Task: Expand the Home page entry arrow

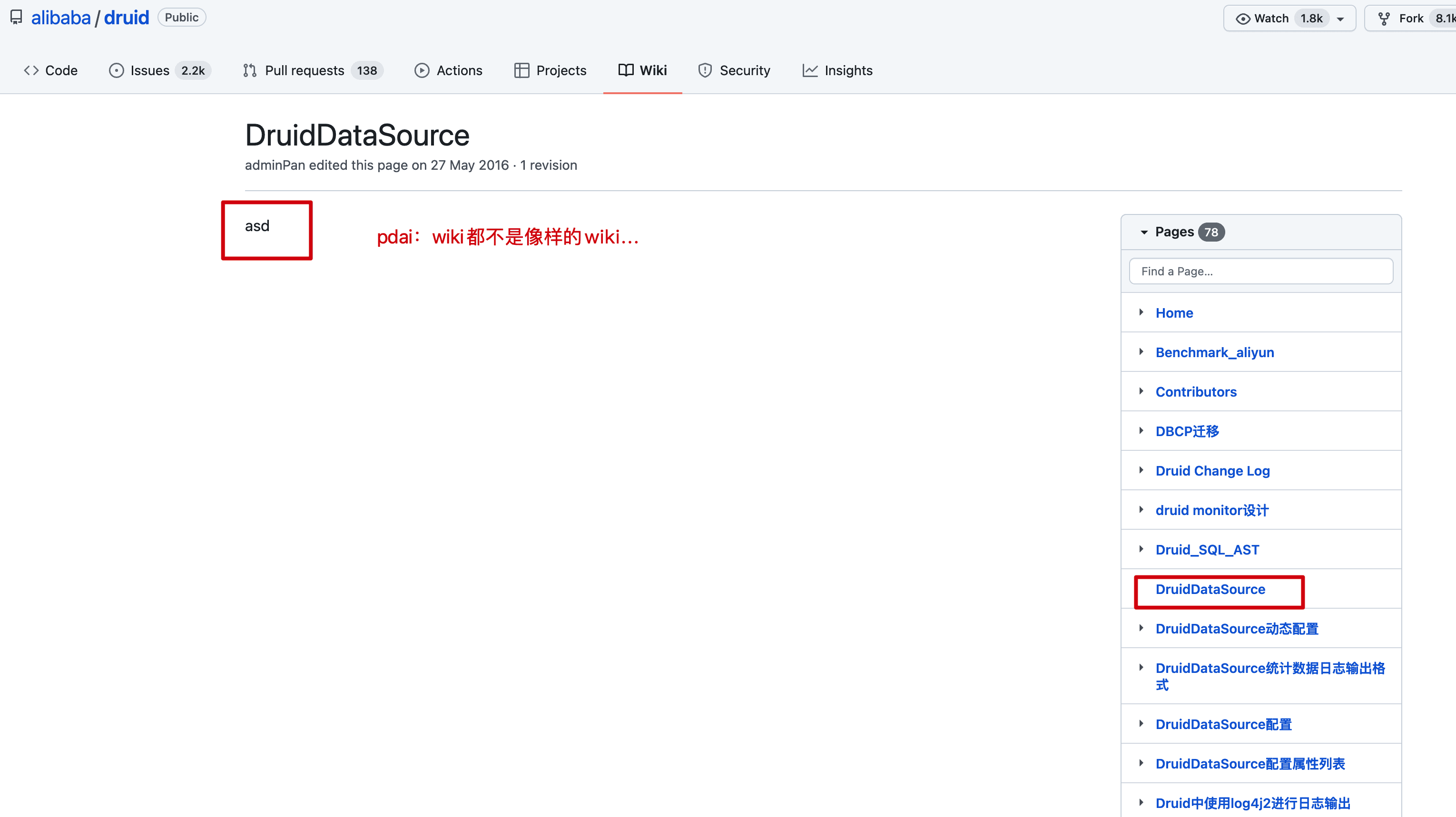Action: point(1141,312)
